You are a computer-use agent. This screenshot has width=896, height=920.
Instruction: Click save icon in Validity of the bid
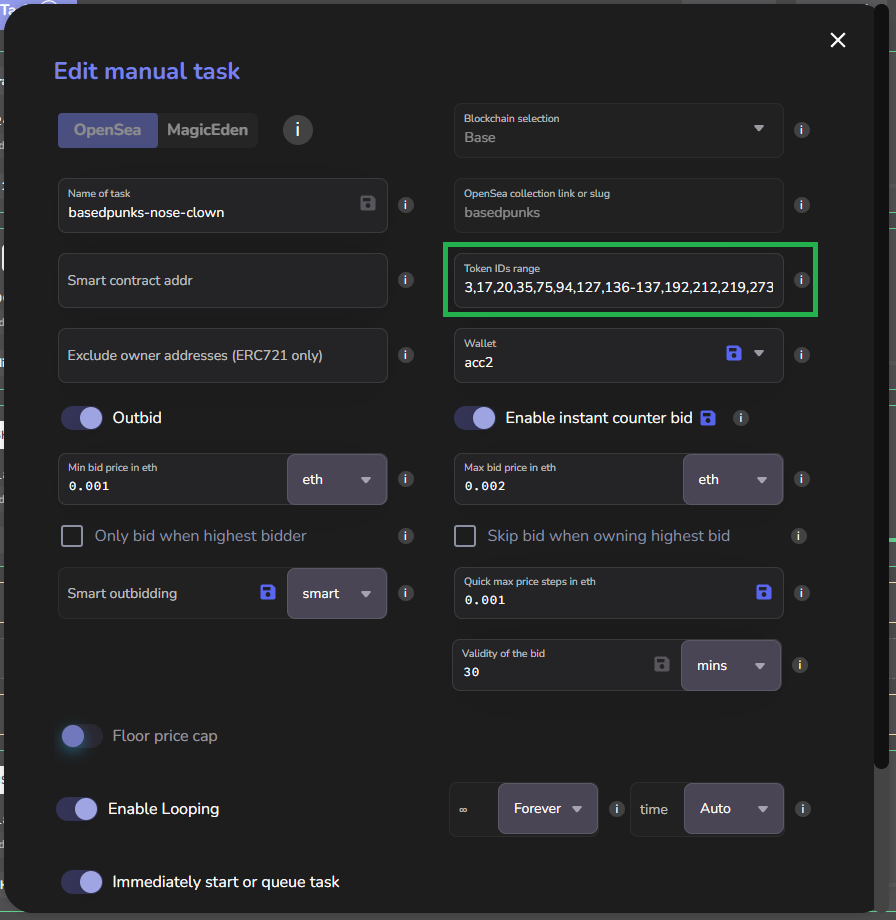[661, 664]
